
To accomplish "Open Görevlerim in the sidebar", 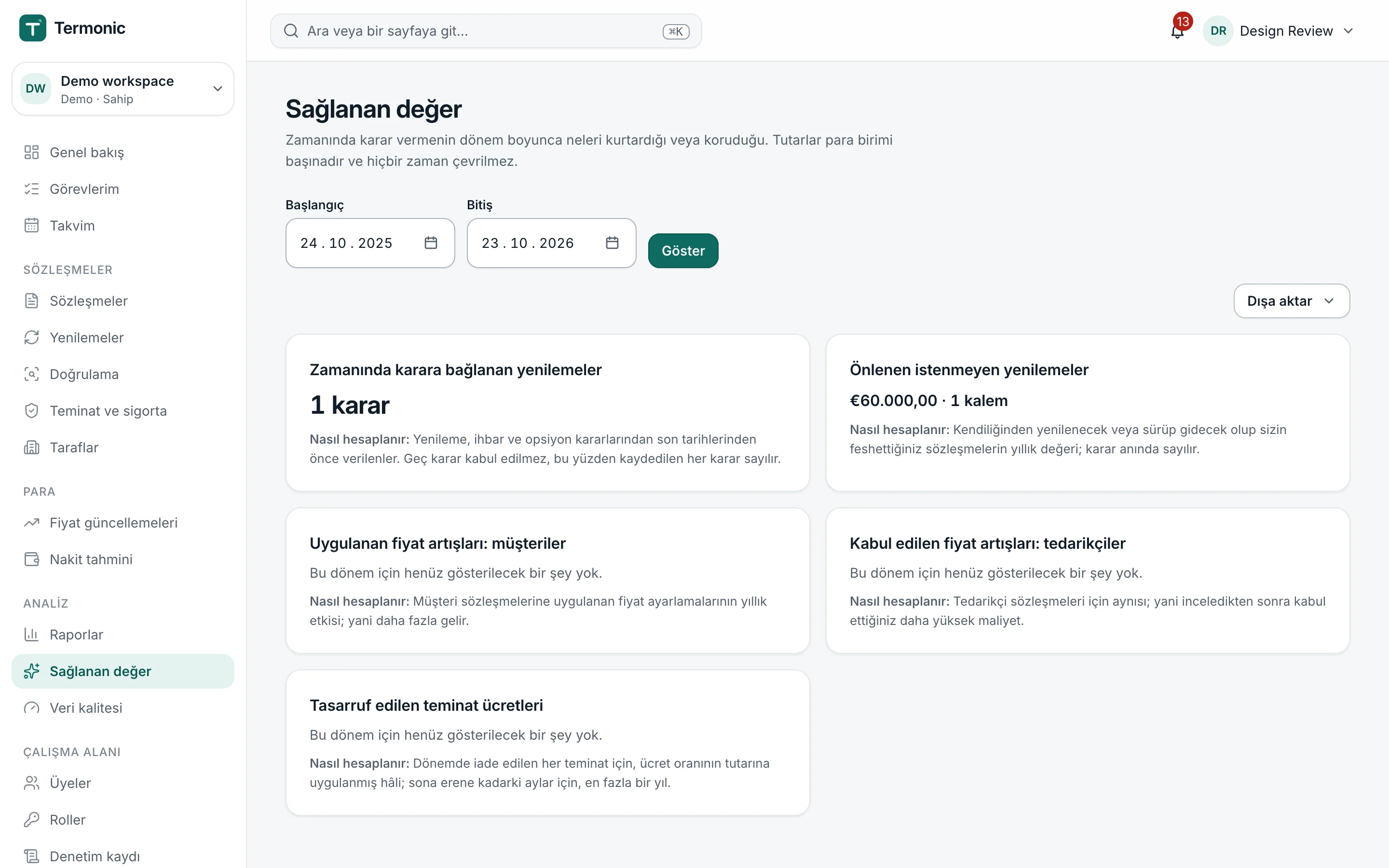I will pos(123,189).
